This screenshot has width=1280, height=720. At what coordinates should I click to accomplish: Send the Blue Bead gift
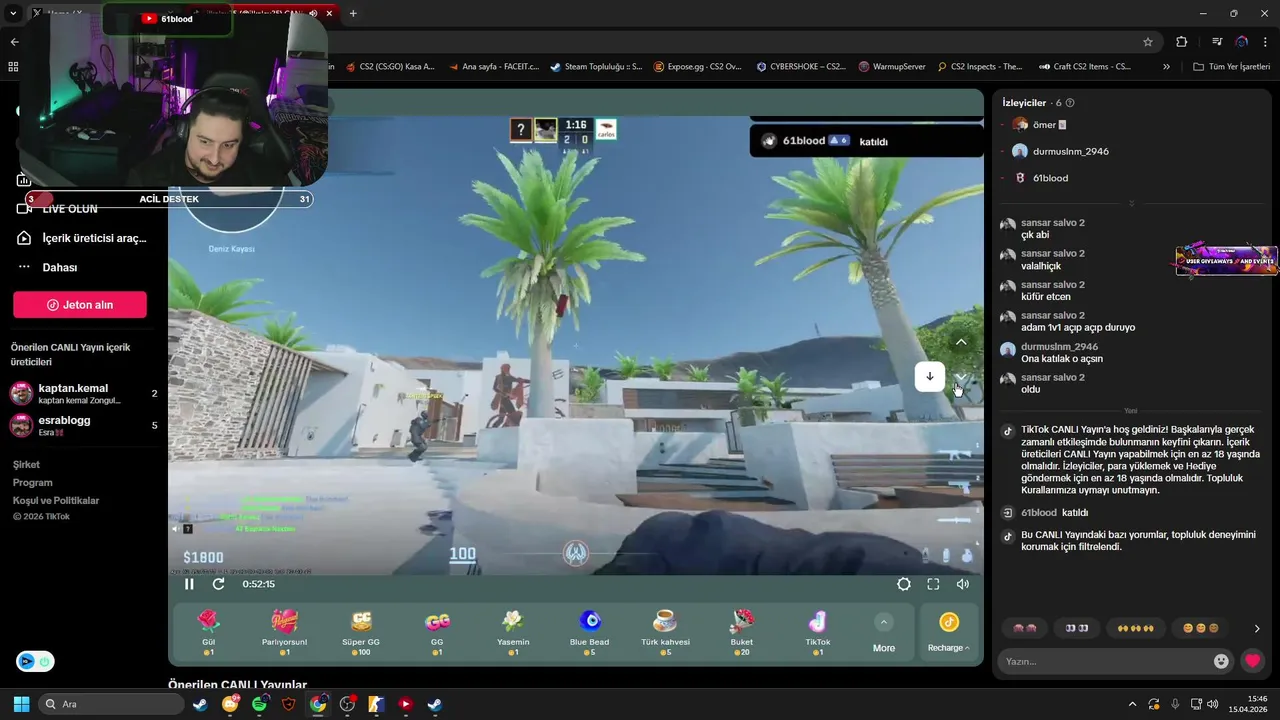[x=589, y=631]
